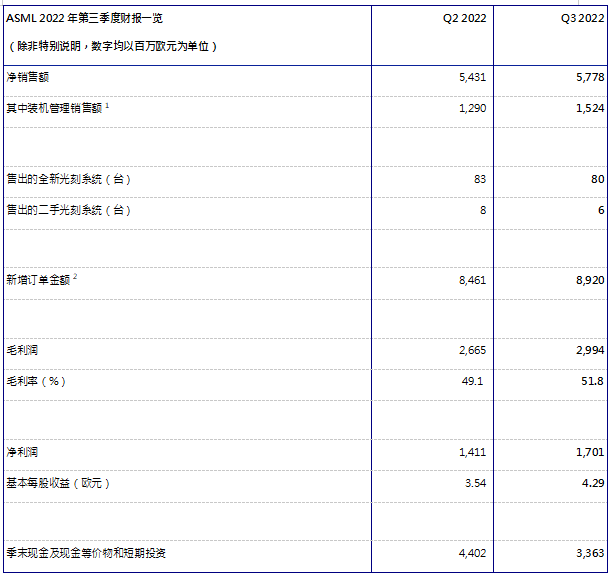Click the Q2 gross profit value 2,665
This screenshot has height=574, width=614.
(470, 352)
